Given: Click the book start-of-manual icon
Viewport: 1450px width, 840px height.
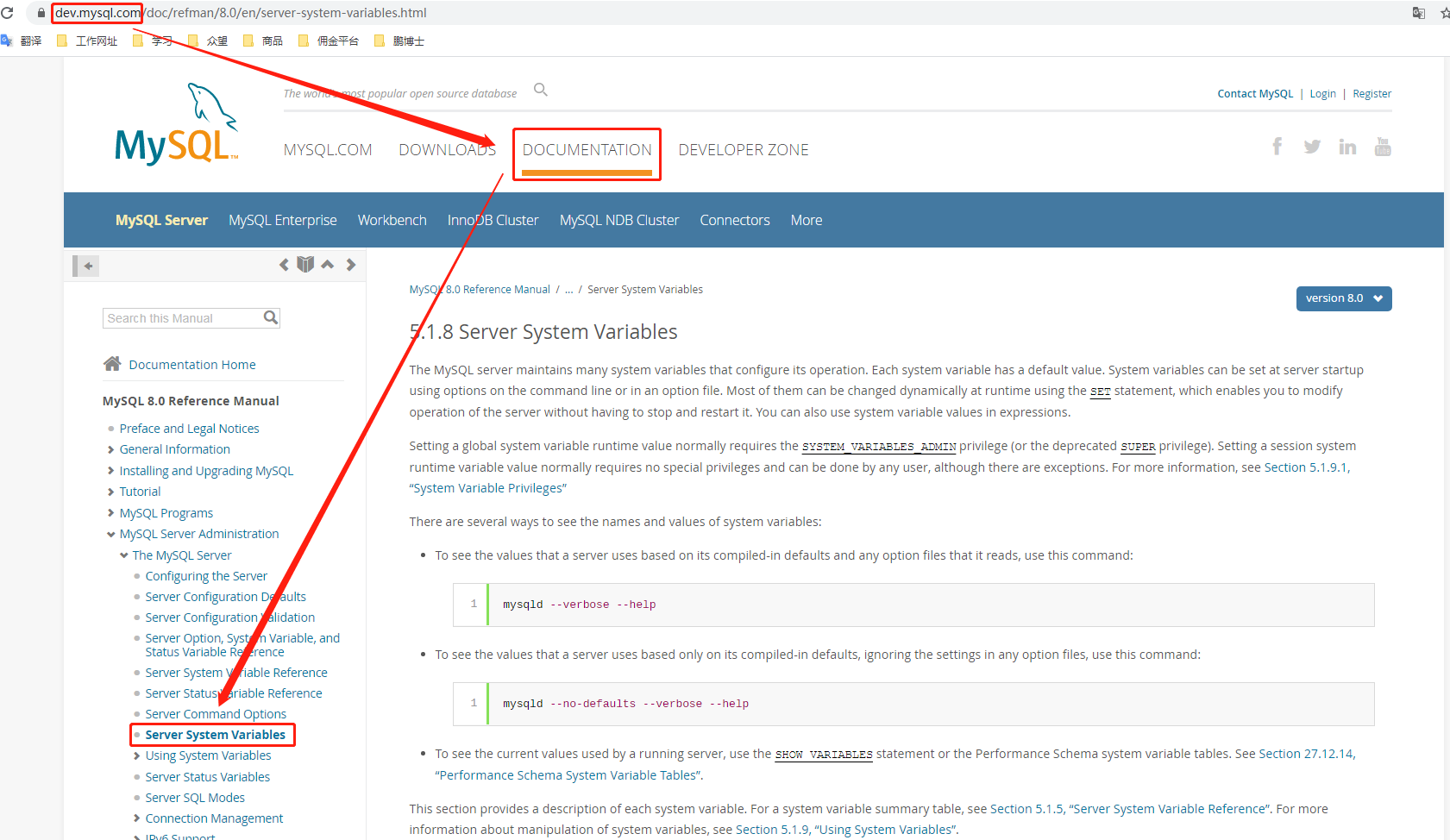Looking at the screenshot, I should (305, 265).
